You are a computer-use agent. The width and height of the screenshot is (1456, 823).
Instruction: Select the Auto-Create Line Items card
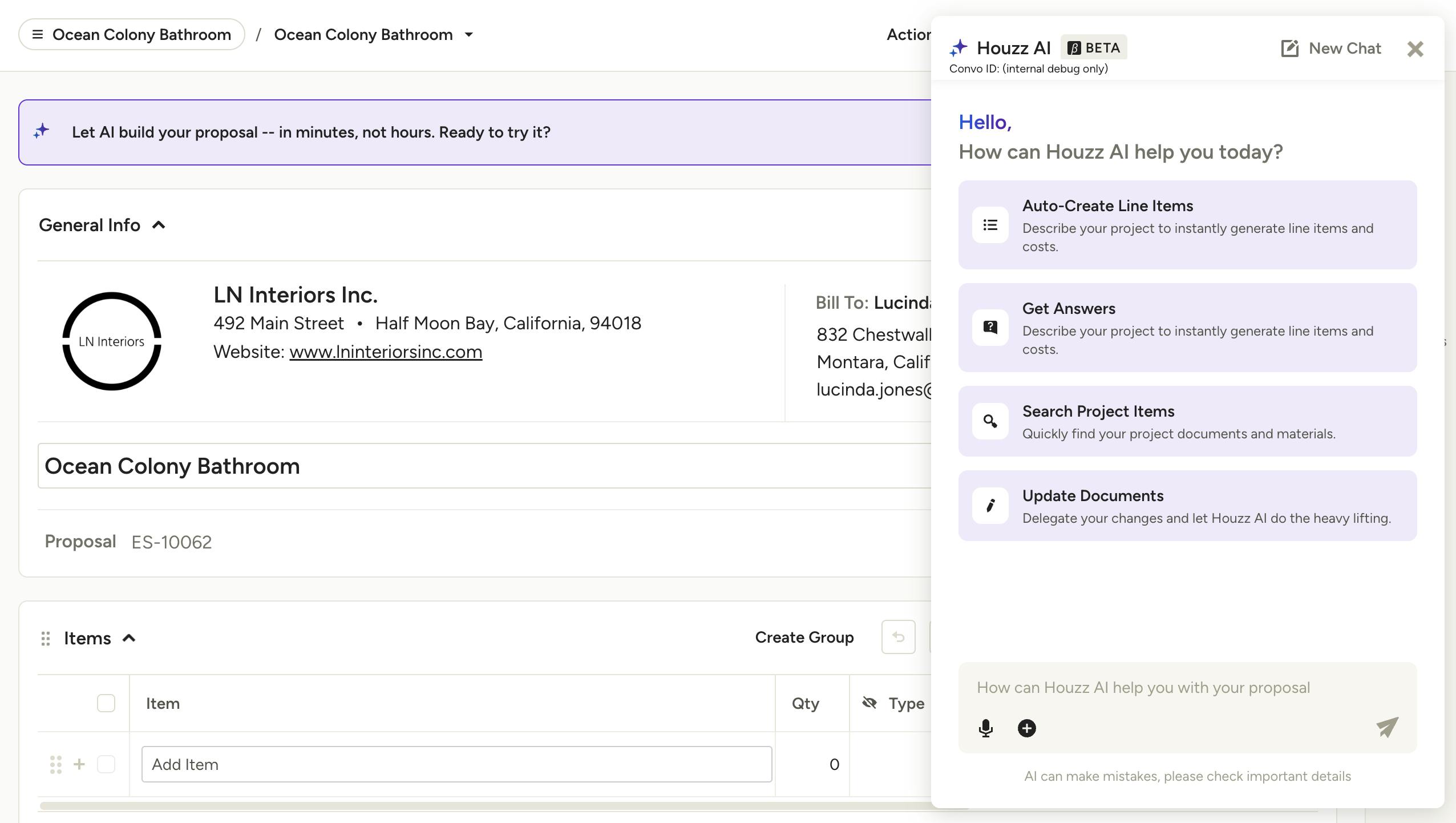(1187, 225)
